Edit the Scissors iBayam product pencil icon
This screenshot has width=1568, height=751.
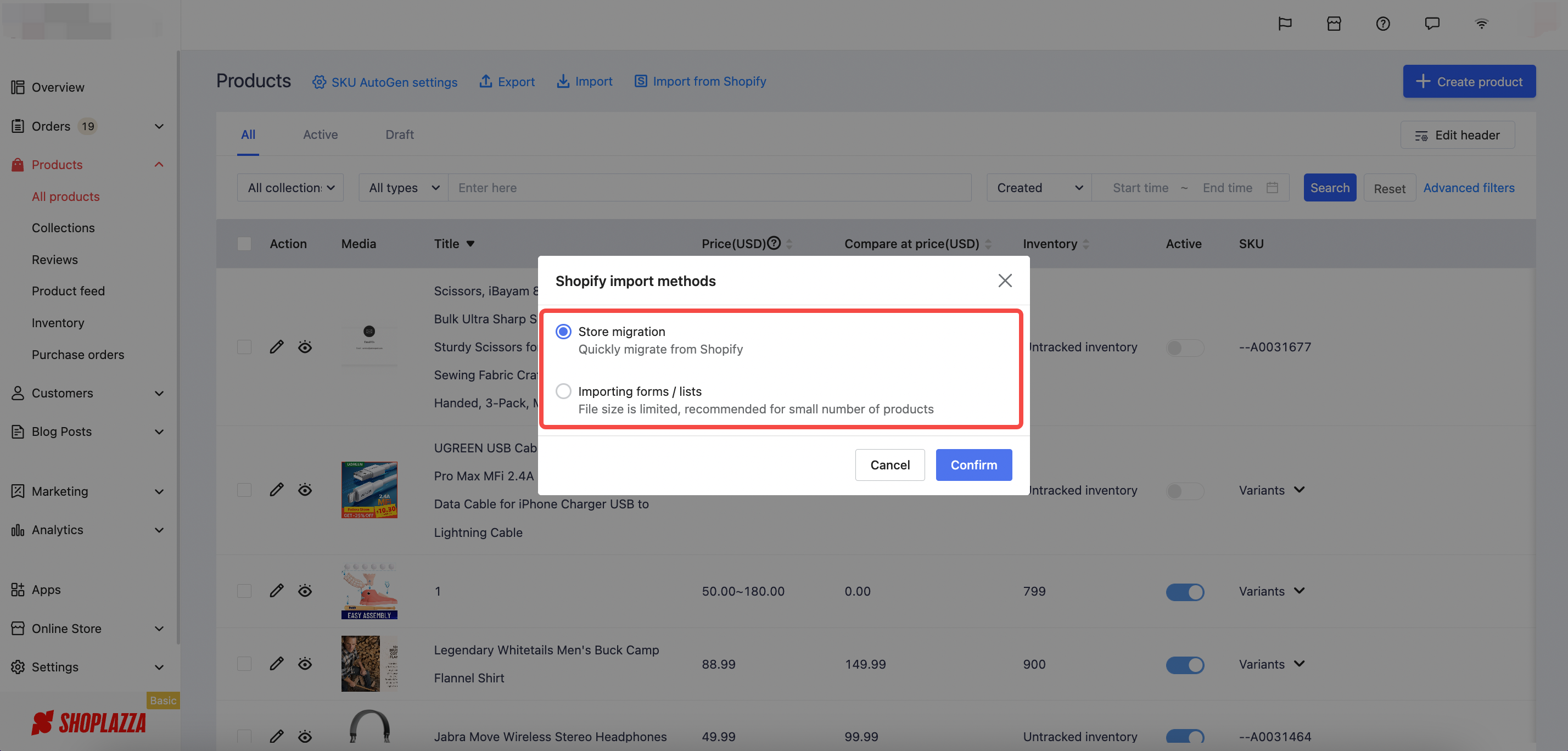[276, 346]
